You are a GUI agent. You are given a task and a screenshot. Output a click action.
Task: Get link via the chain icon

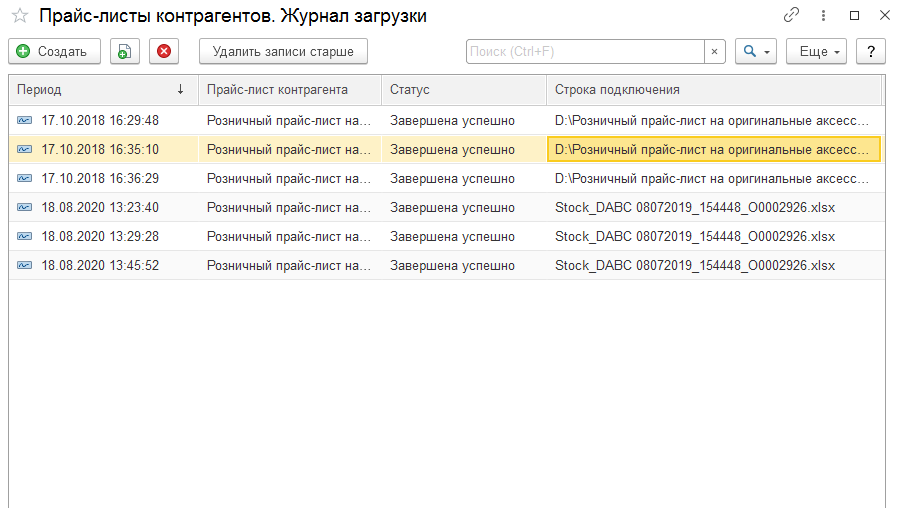[792, 15]
